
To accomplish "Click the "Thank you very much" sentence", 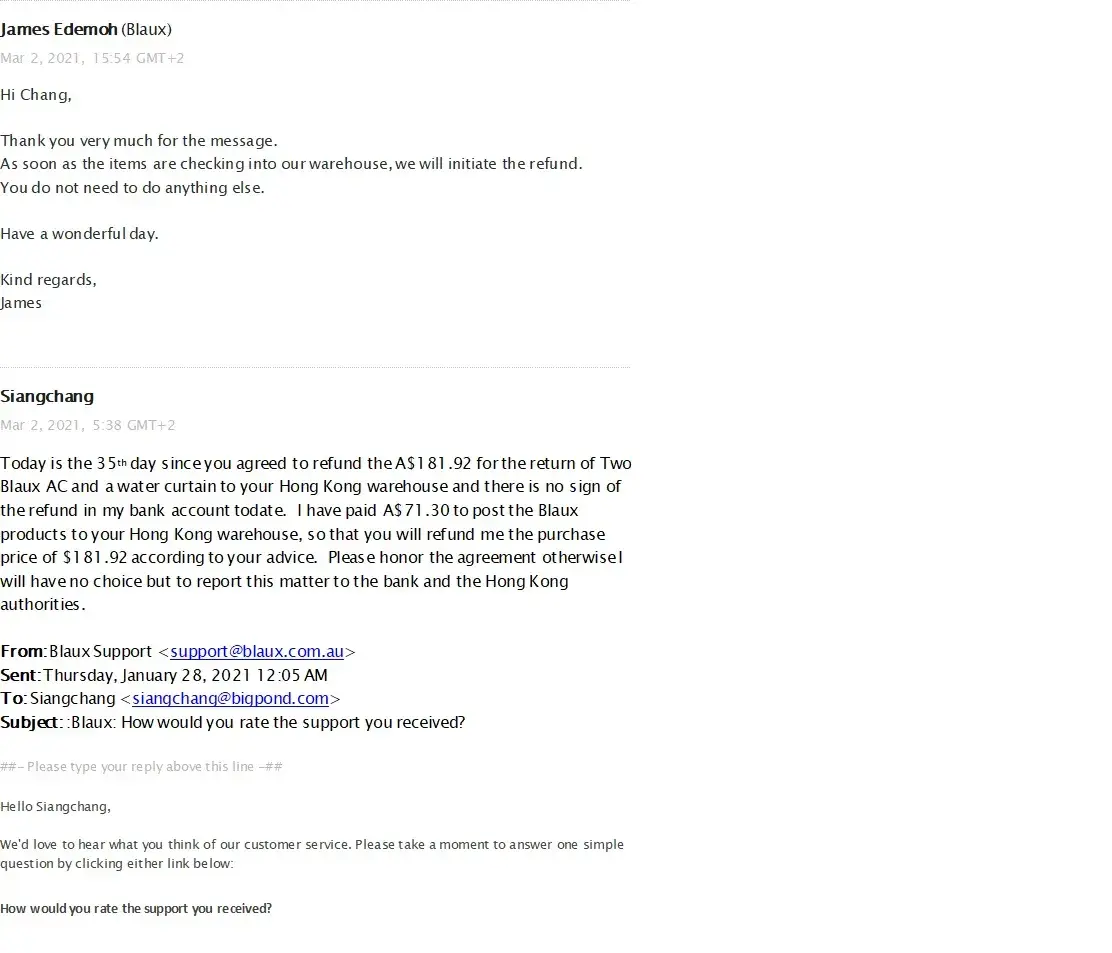I will pyautogui.click(x=139, y=141).
